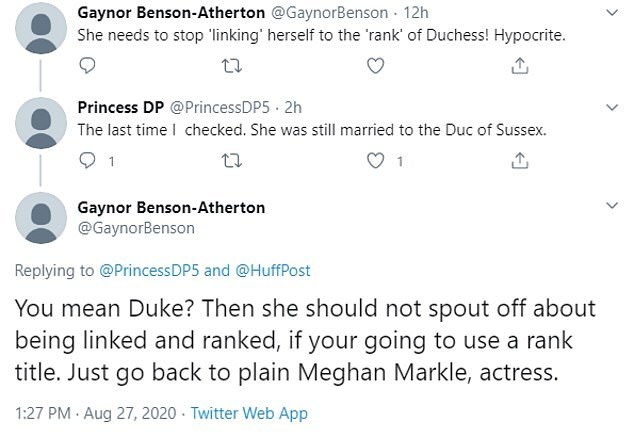Open options caret on main Gaynor tweet
The height and width of the screenshot is (438, 634).
click(x=613, y=207)
